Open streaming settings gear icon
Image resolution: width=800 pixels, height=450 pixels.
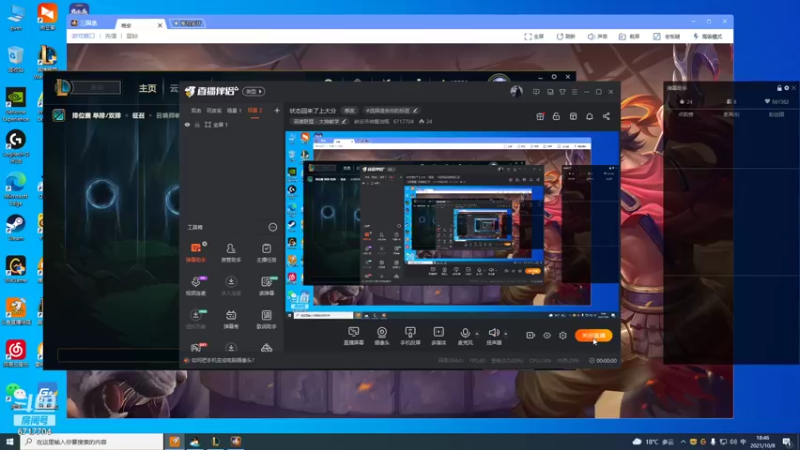pyautogui.click(x=563, y=335)
